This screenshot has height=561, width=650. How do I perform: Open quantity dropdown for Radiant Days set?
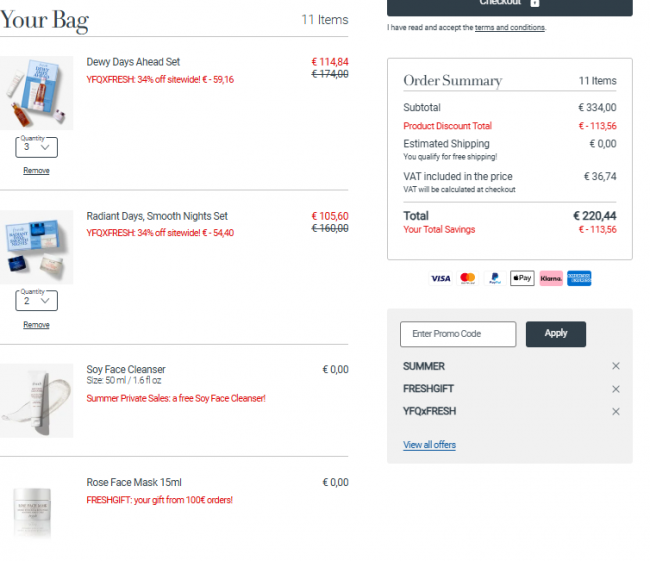click(36, 301)
